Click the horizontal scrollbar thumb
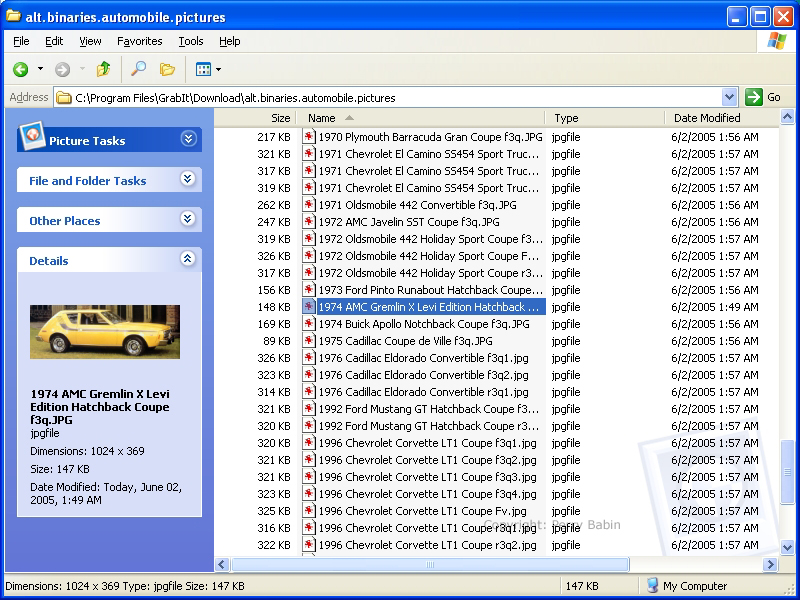800x600 pixels. click(x=430, y=564)
